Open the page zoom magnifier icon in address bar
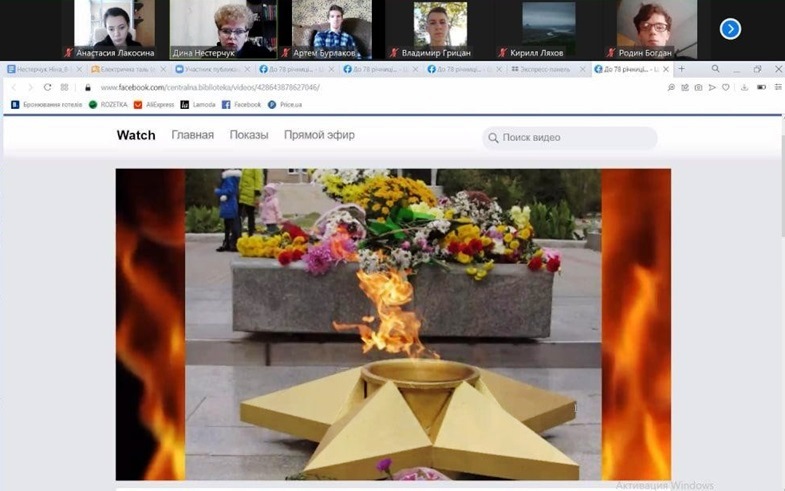The width and height of the screenshot is (785, 491). tap(671, 87)
